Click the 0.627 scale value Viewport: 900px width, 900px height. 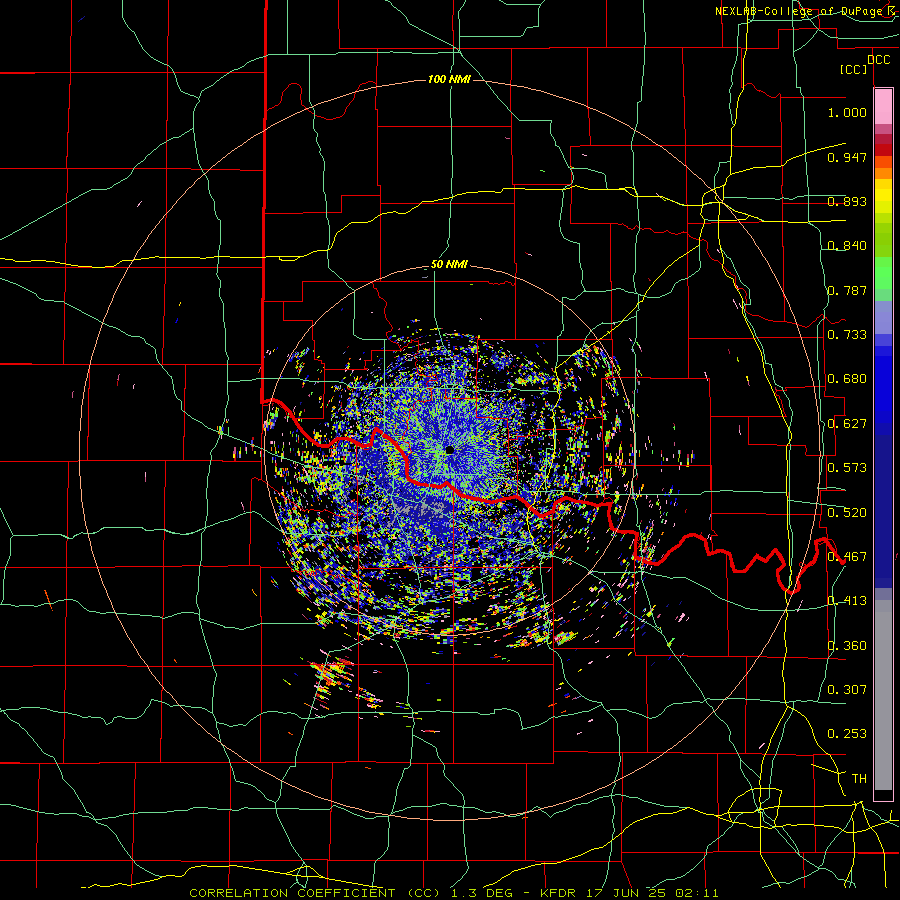(847, 424)
